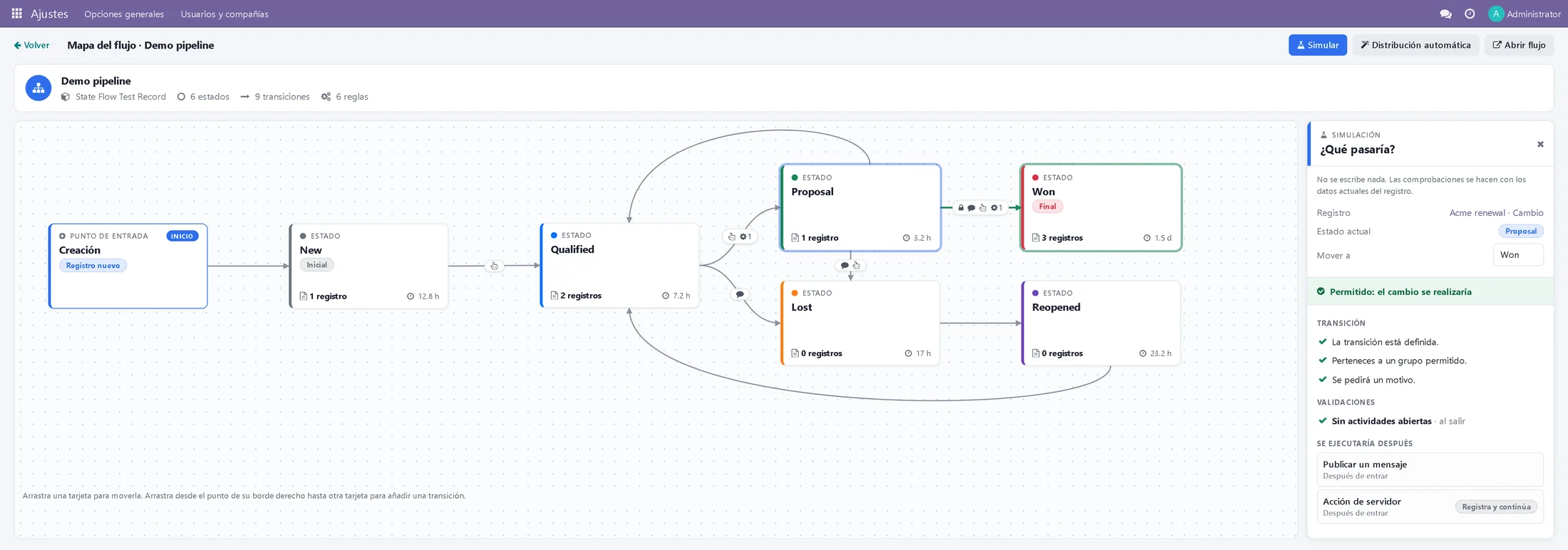Open Usuarios y compañías menu
1568x550 pixels.
point(225,14)
